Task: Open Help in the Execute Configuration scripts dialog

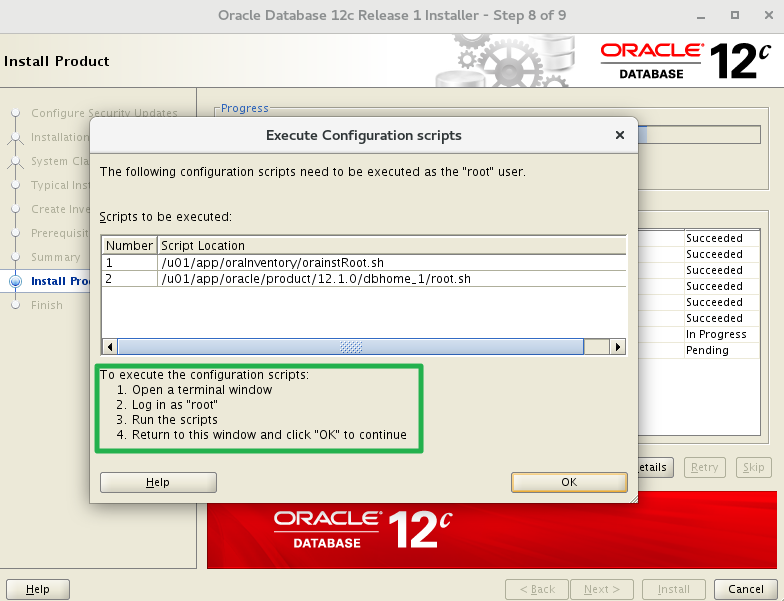Action: point(158,482)
